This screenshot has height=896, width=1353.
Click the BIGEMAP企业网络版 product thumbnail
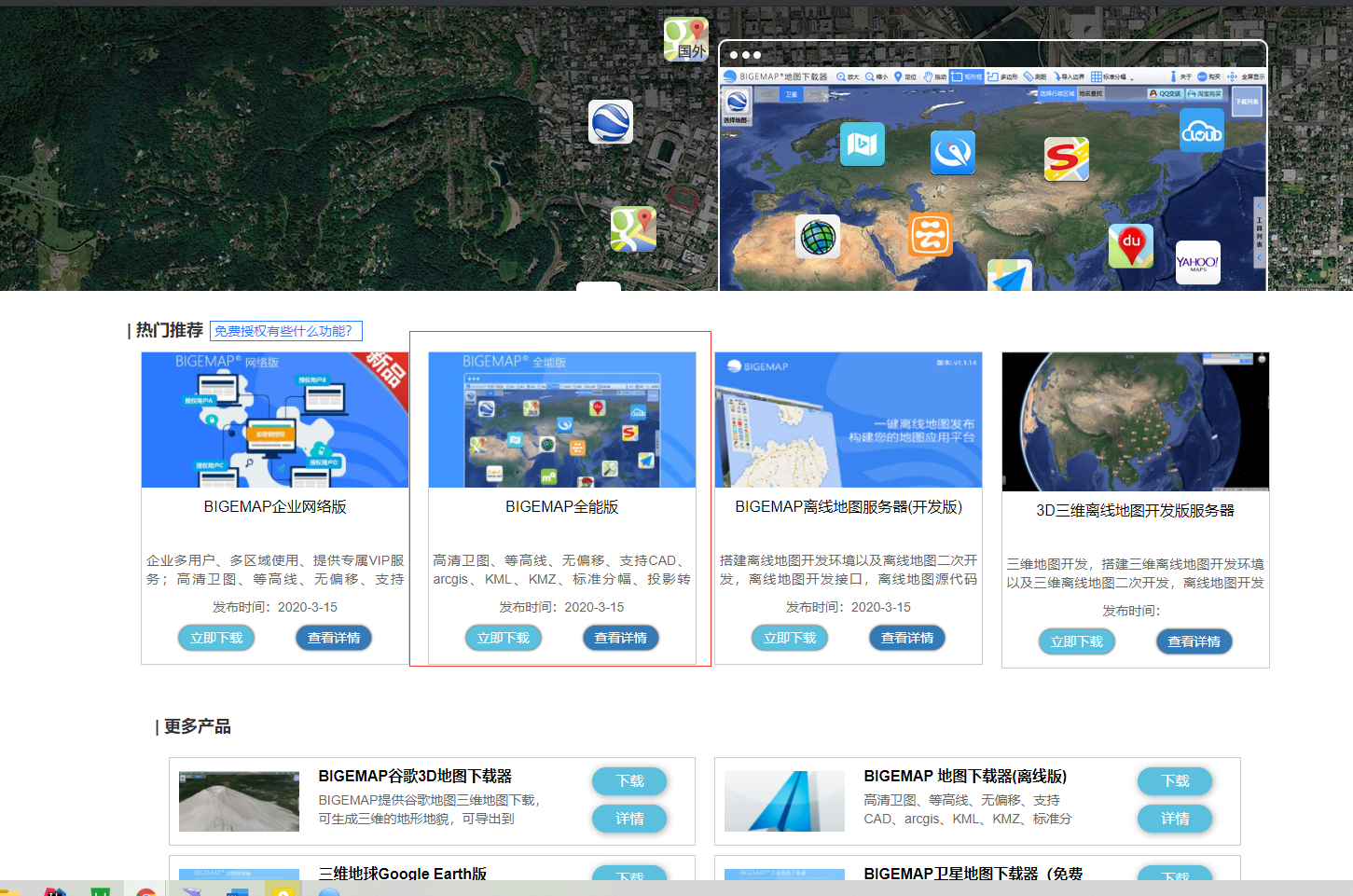(x=275, y=420)
